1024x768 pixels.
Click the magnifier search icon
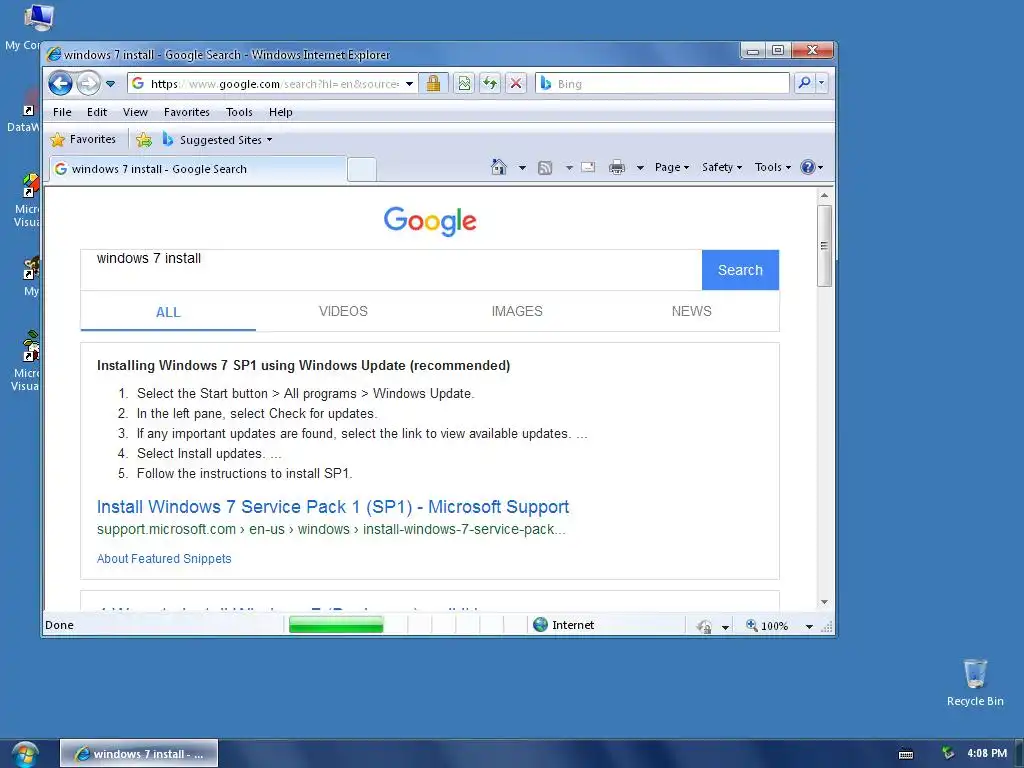click(x=805, y=83)
